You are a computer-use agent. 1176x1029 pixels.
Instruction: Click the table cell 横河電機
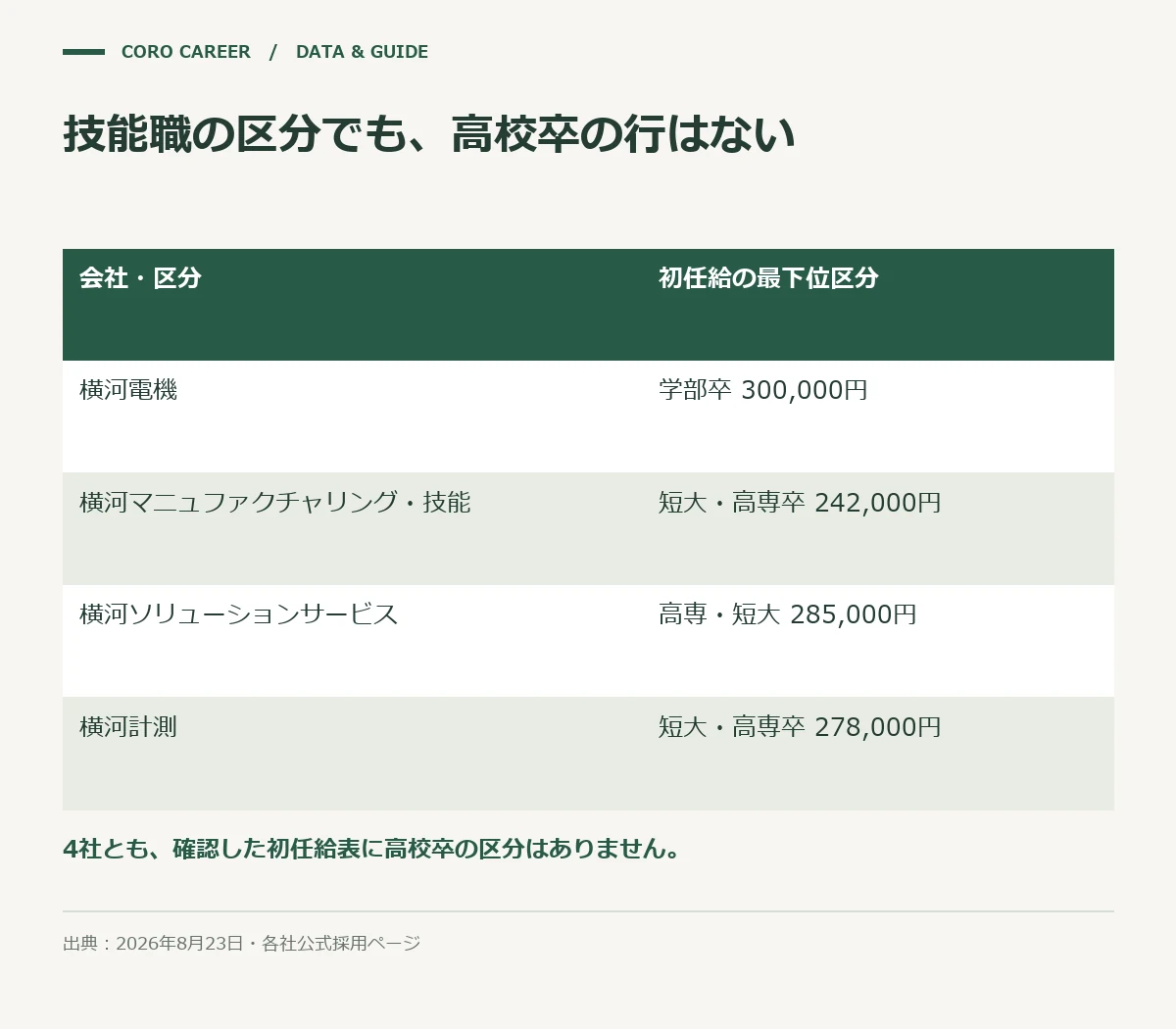coord(128,390)
